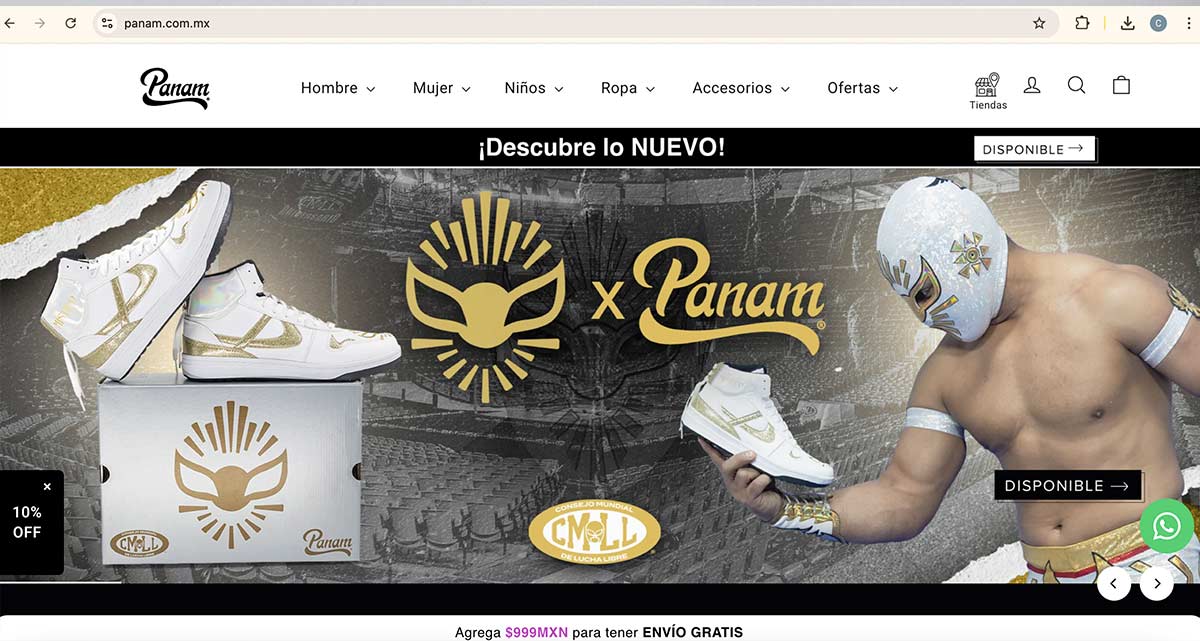Image resolution: width=1200 pixels, height=641 pixels.
Task: Bookmark this page with the star icon
Action: 1039,23
